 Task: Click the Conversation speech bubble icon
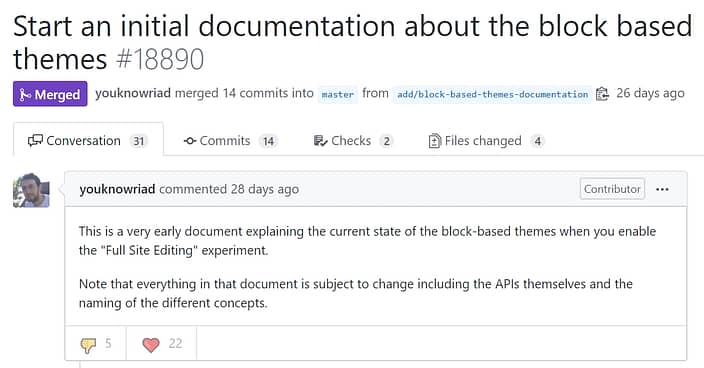35,141
